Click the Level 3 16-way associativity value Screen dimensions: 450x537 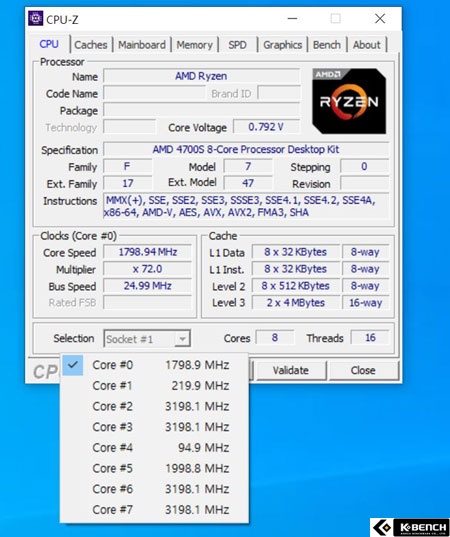pyautogui.click(x=365, y=303)
